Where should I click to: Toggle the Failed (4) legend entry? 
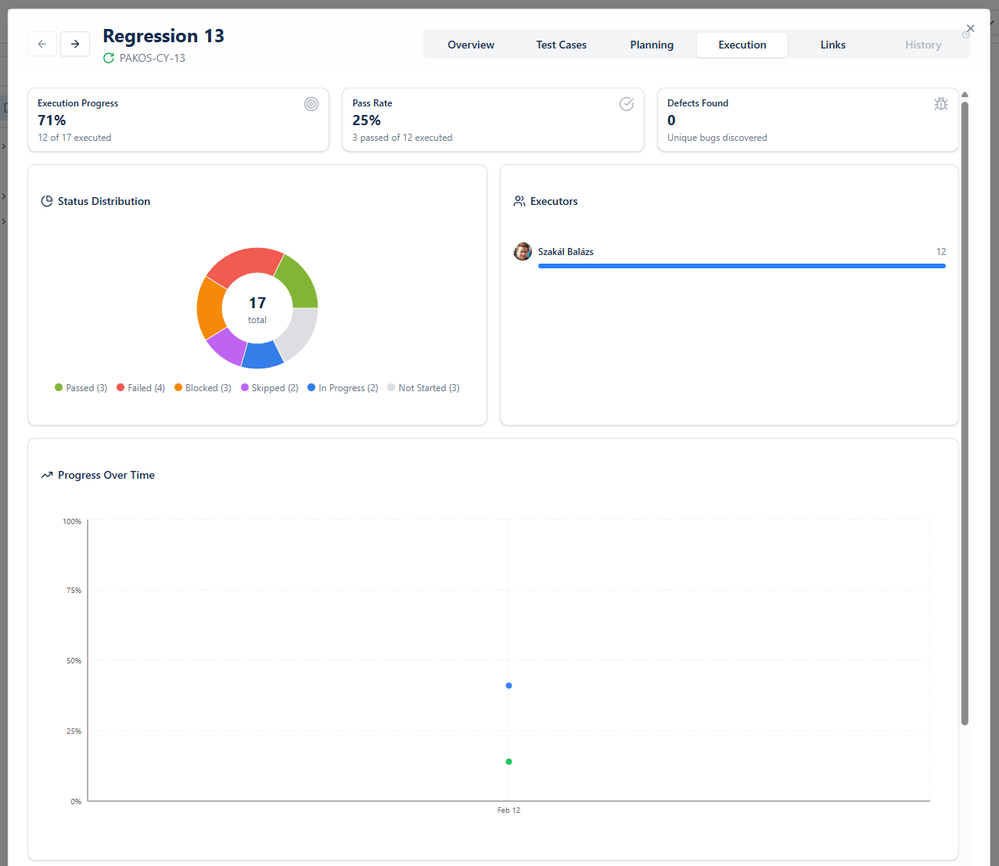tap(141, 388)
